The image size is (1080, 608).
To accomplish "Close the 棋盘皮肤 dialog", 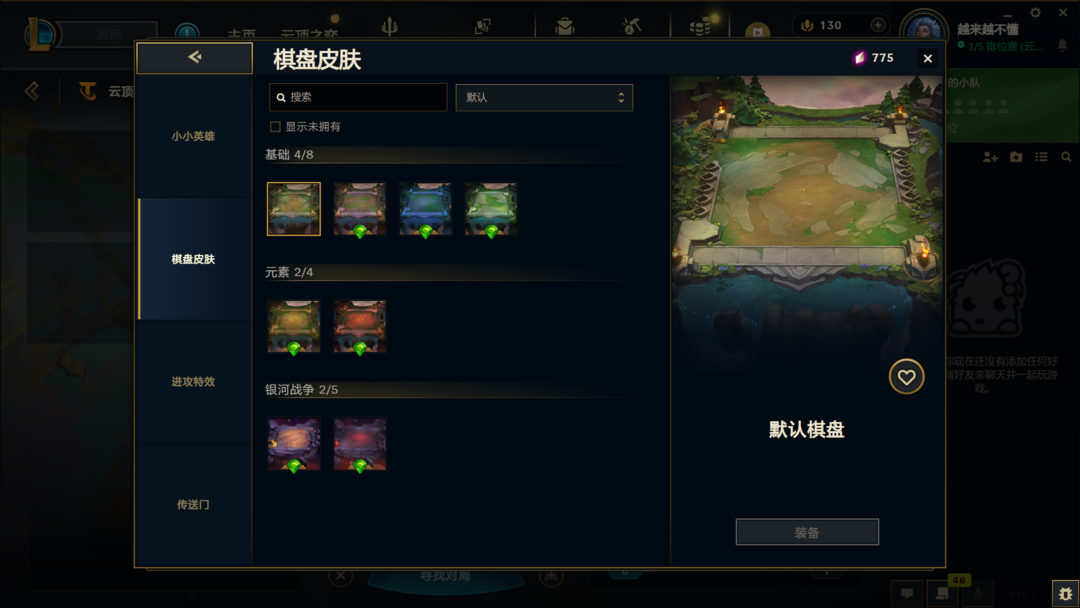I will (927, 59).
